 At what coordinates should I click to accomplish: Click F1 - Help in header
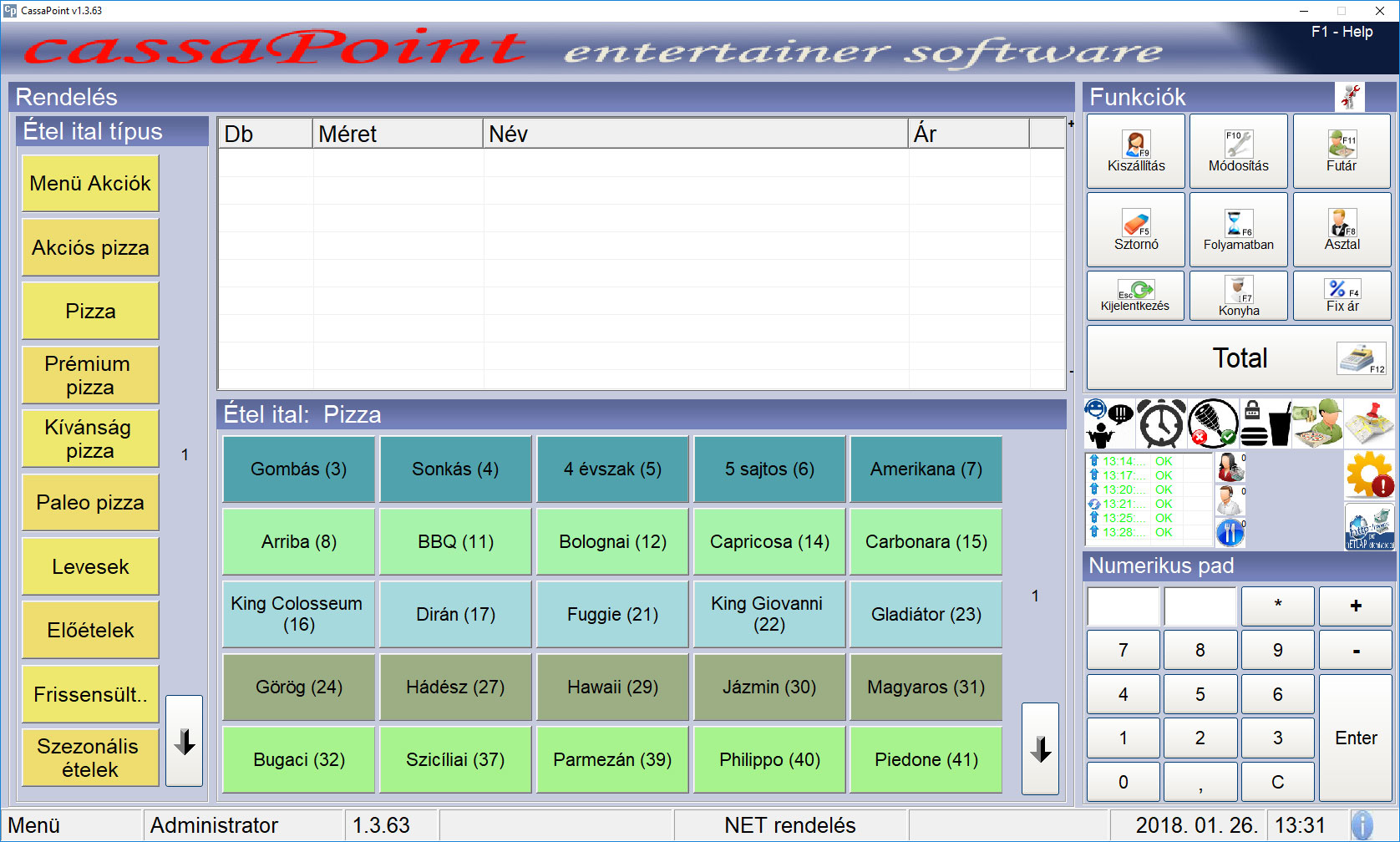[1342, 32]
